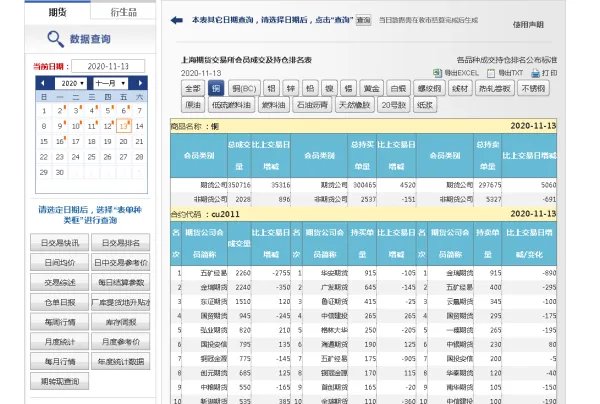Click the 每月行情 button
Screen dimensions: 600x404
(x=60, y=361)
